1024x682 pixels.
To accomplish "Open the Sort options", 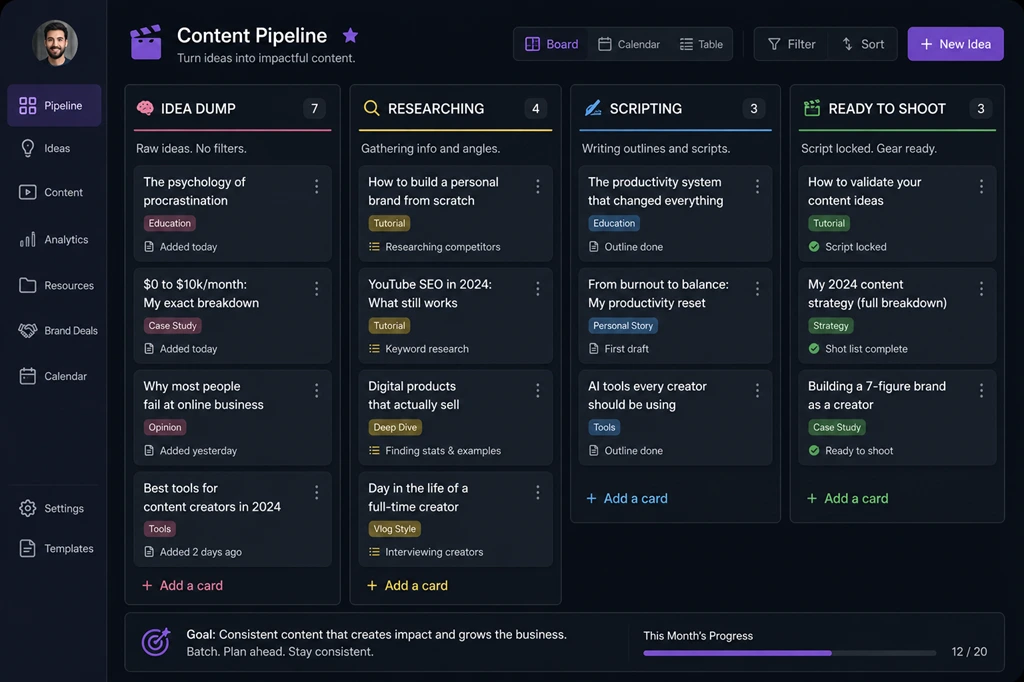I will 863,44.
